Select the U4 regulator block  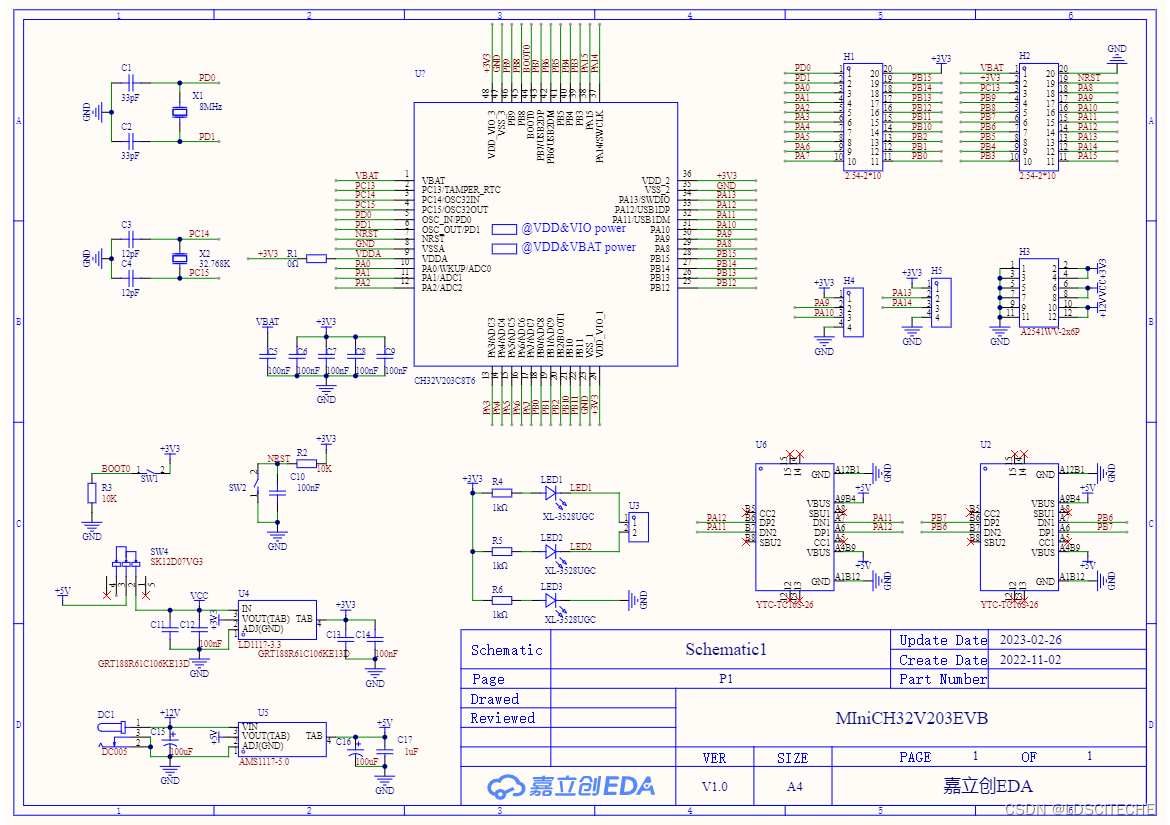278,620
